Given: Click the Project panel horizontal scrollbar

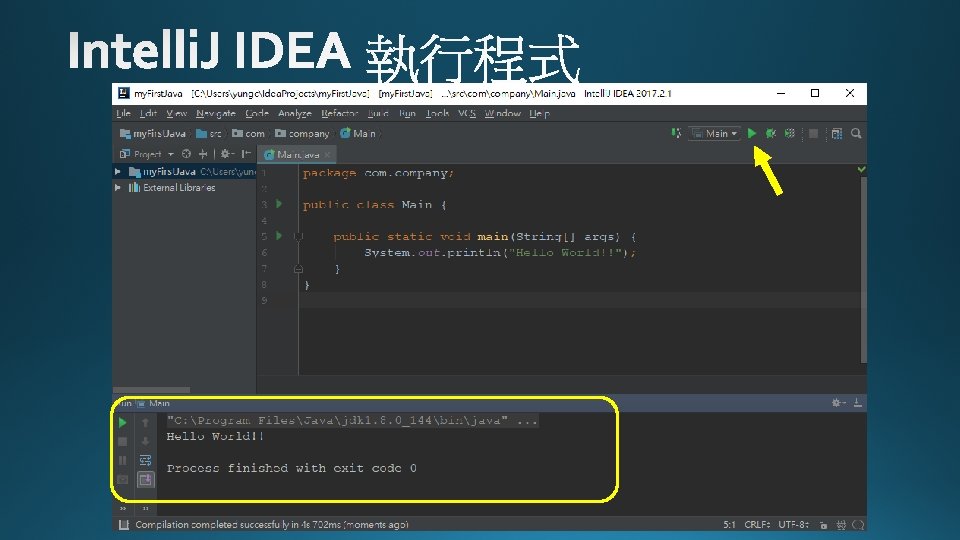Looking at the screenshot, I should [x=152, y=389].
